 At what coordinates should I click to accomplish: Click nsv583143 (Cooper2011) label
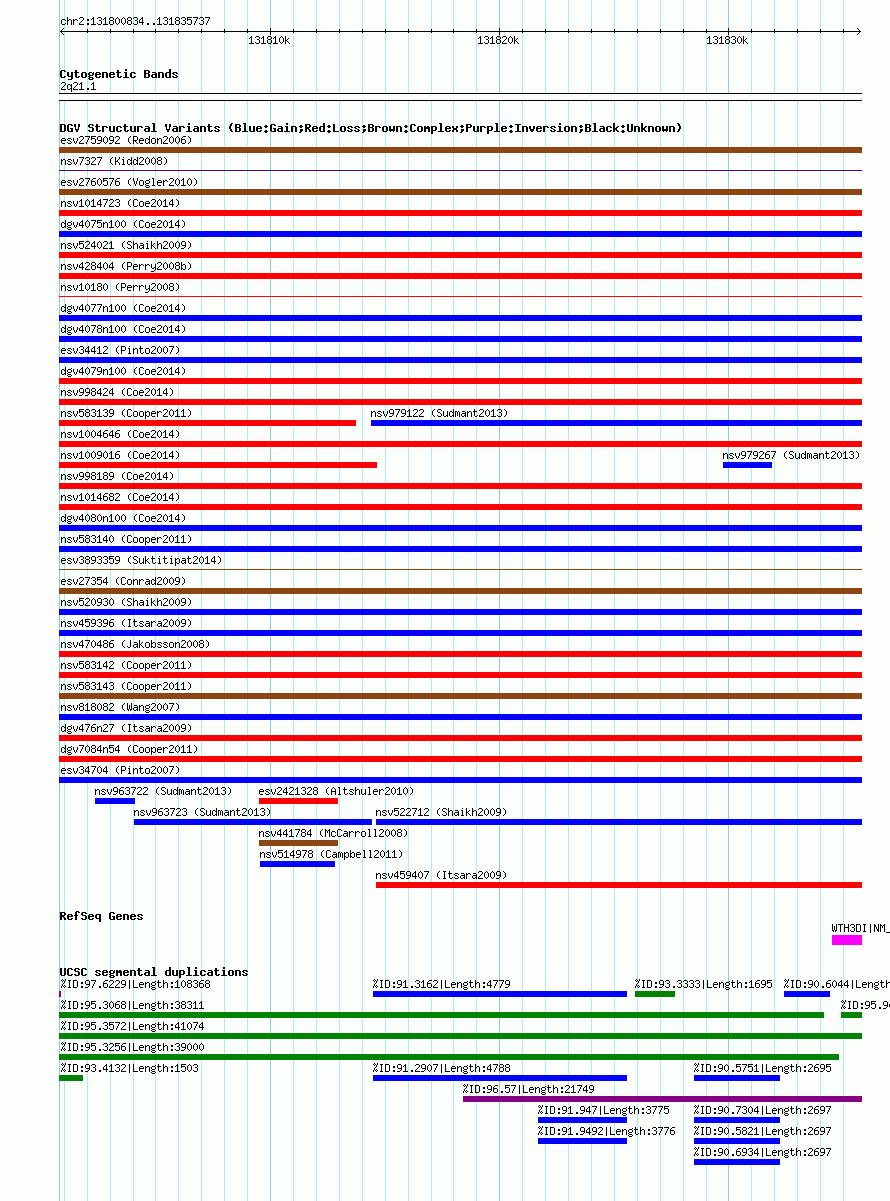126,686
